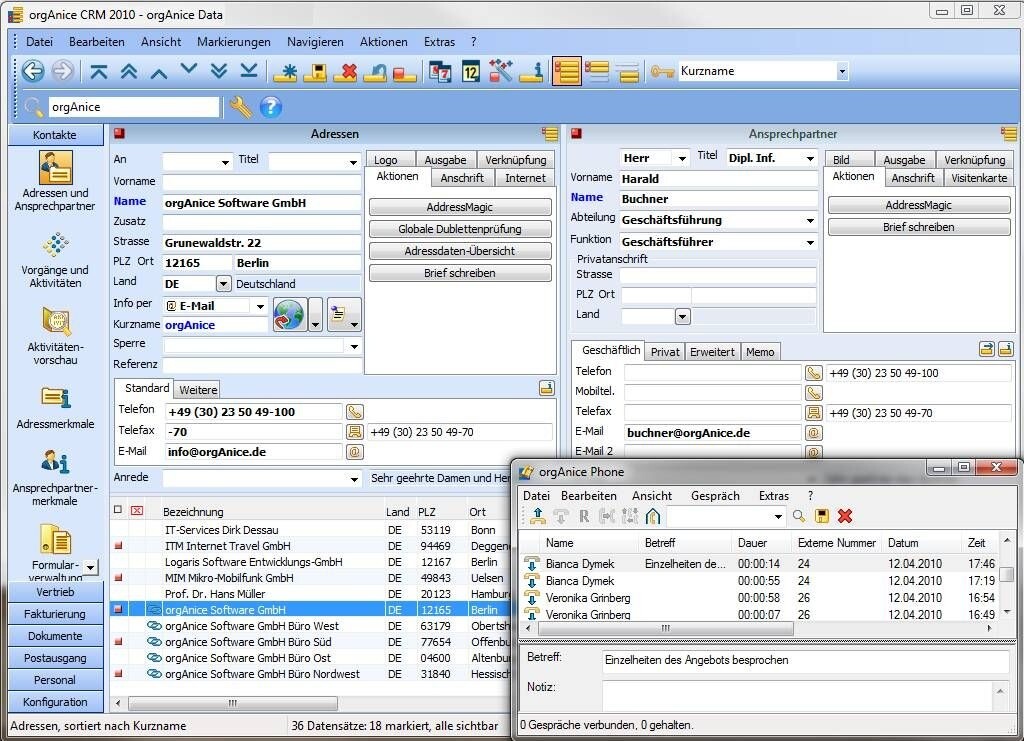Image resolution: width=1024 pixels, height=741 pixels.
Task: Delete current record using the red X toolbar icon
Action: [349, 71]
